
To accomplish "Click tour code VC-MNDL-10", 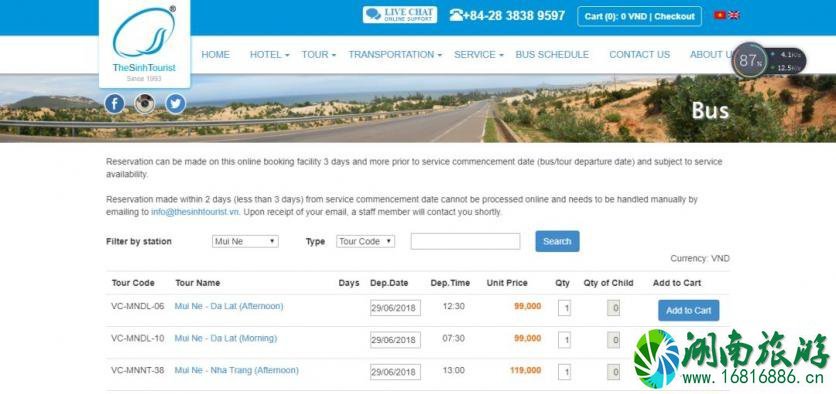I will pos(138,338).
